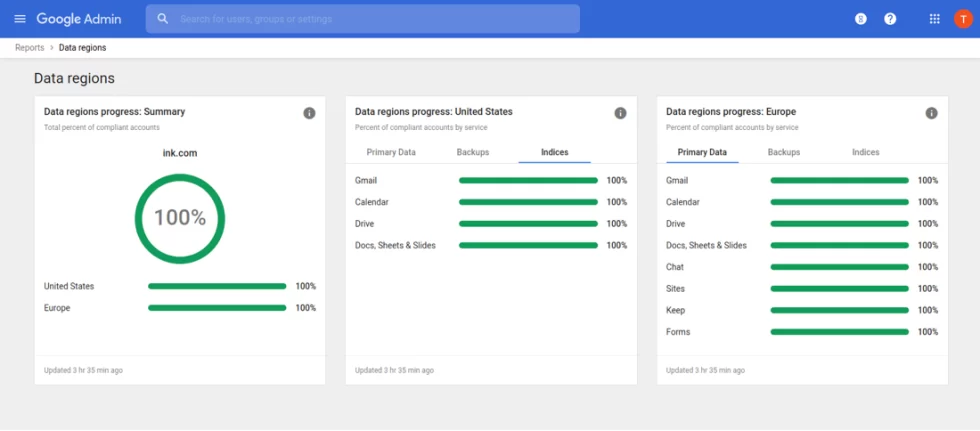This screenshot has height=431, width=980.
Task: Show info for the Europe card
Action: click(931, 113)
